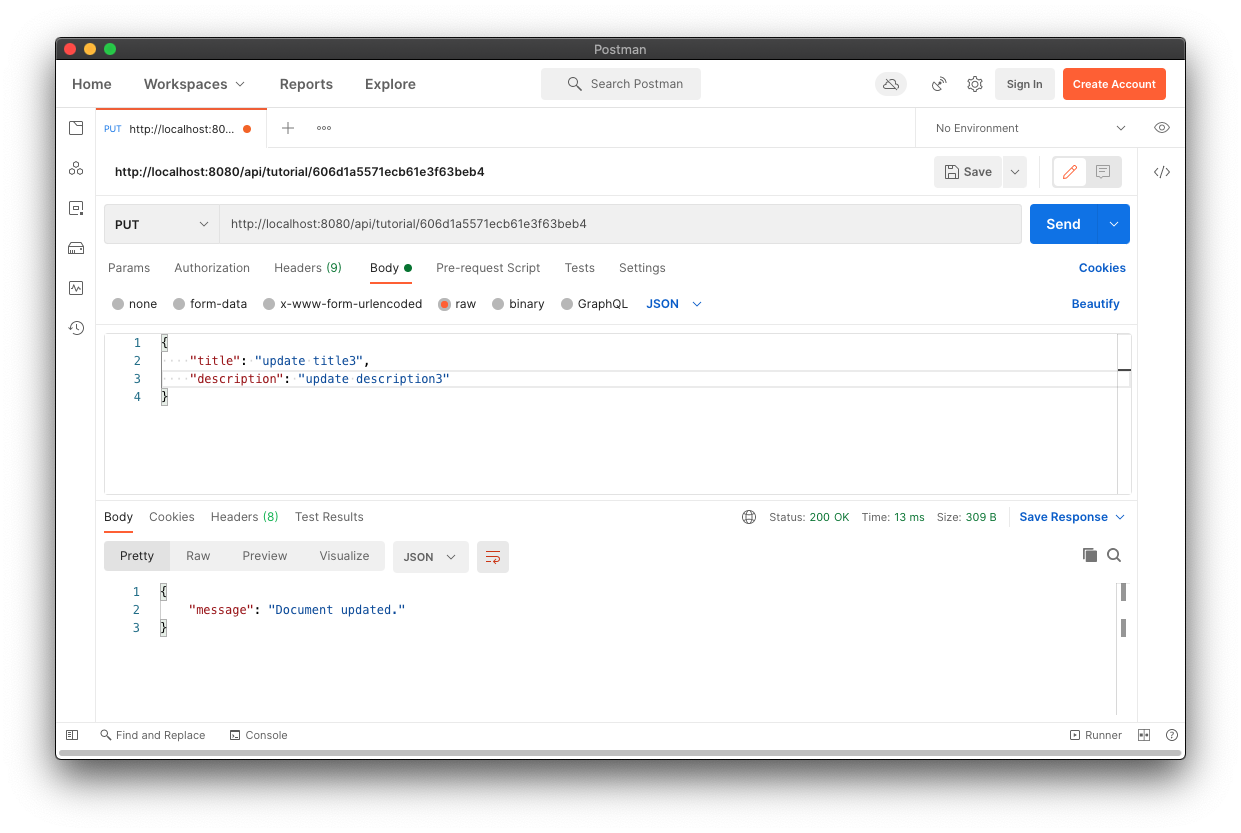Select the 'binary' body type radio

pyautogui.click(x=498, y=304)
